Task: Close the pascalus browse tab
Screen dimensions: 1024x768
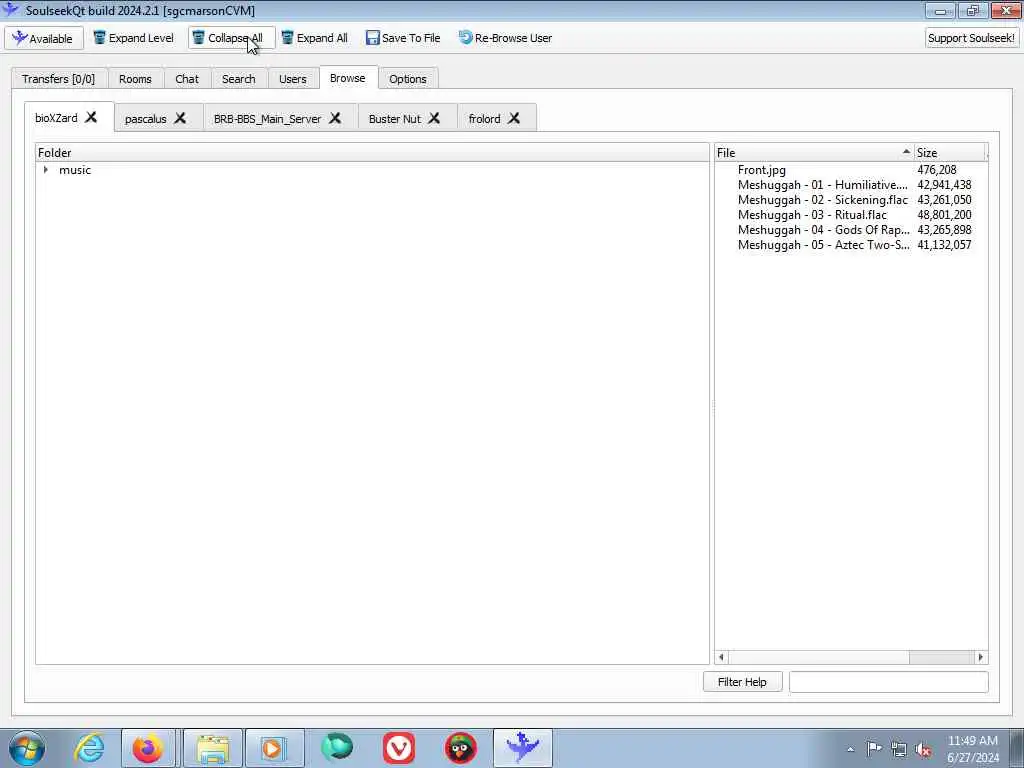Action: click(180, 118)
